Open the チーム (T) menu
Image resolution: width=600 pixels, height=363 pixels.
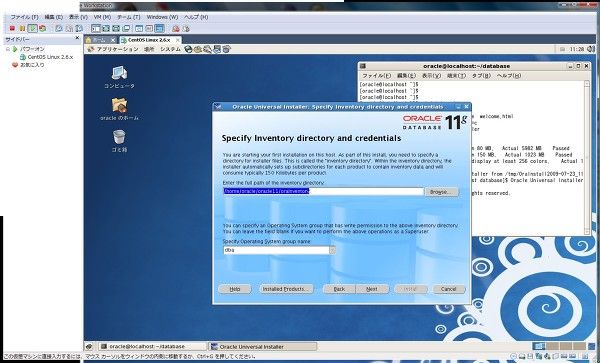[129, 17]
